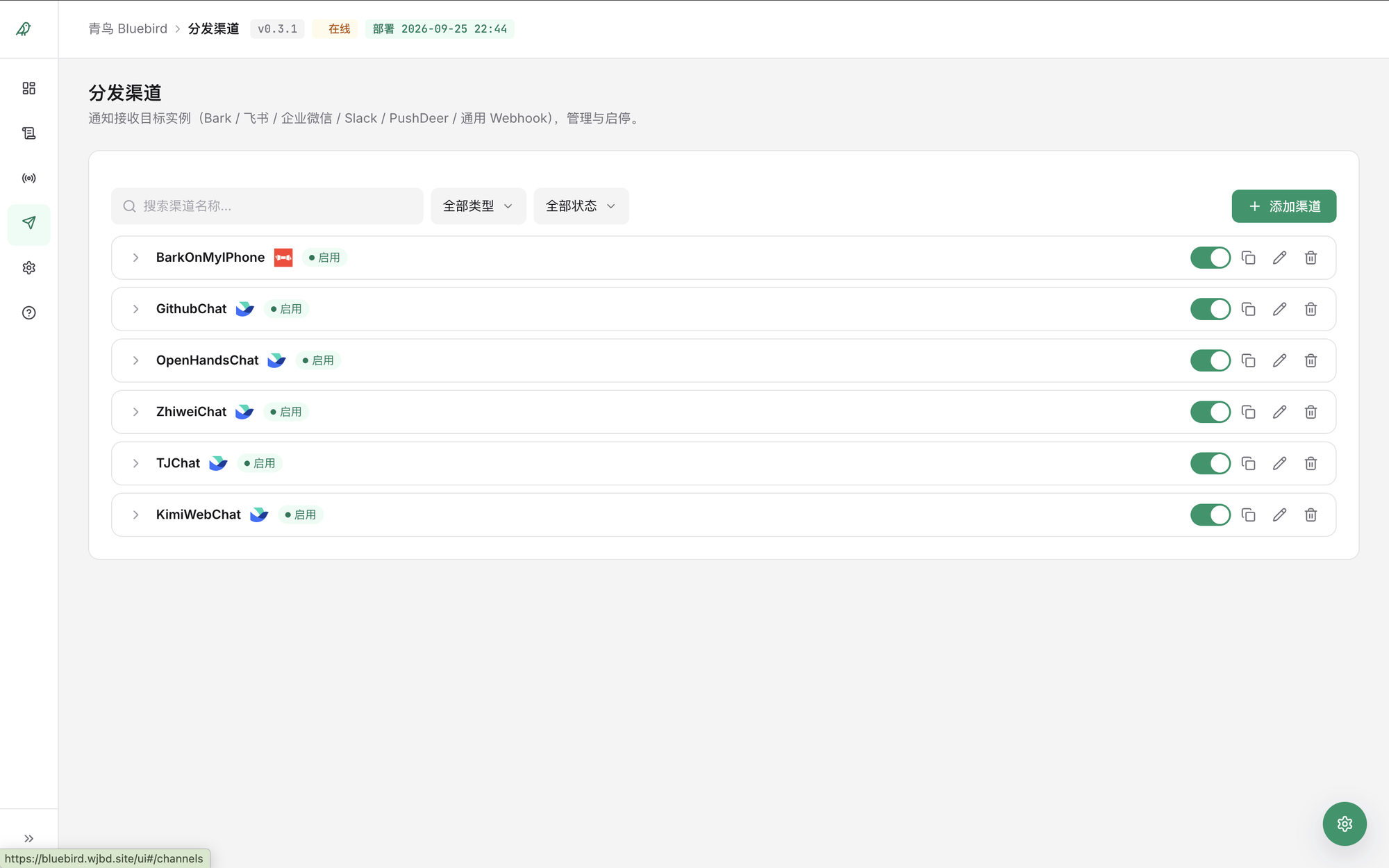Click the v0.3.1 version badge

pos(277,28)
